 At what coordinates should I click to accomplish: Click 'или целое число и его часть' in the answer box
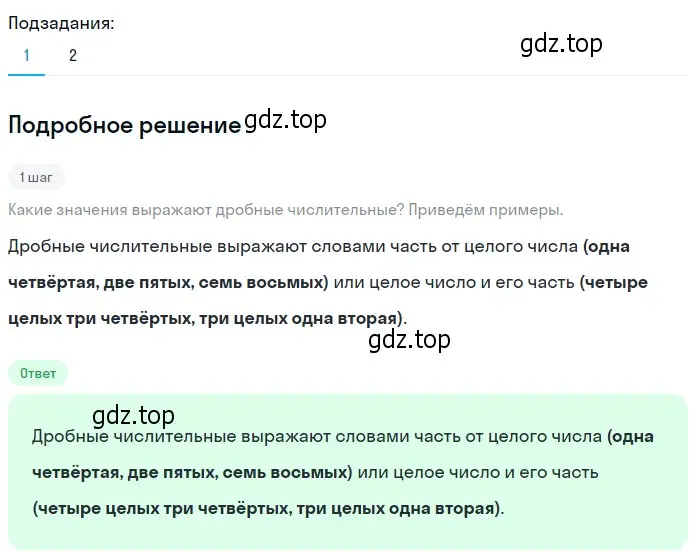(478, 473)
